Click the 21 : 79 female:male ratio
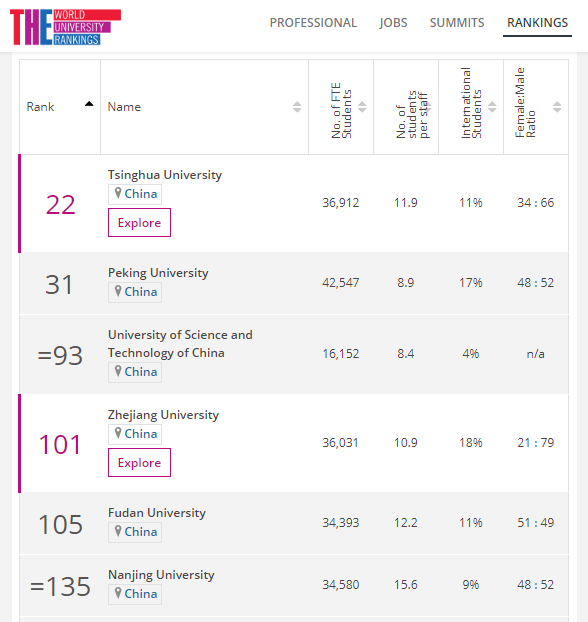588x622 pixels. pyautogui.click(x=536, y=442)
